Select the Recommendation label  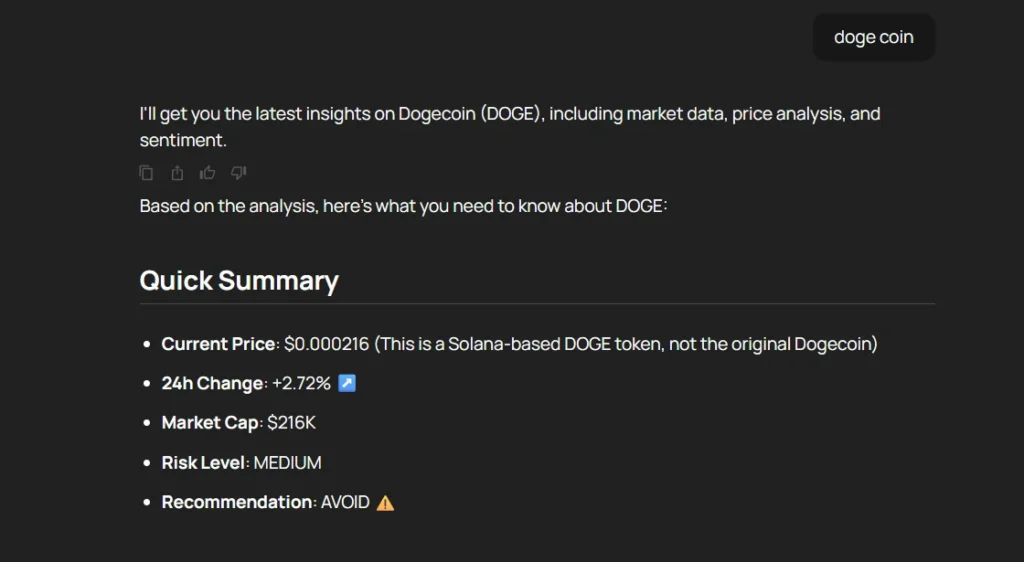(238, 502)
